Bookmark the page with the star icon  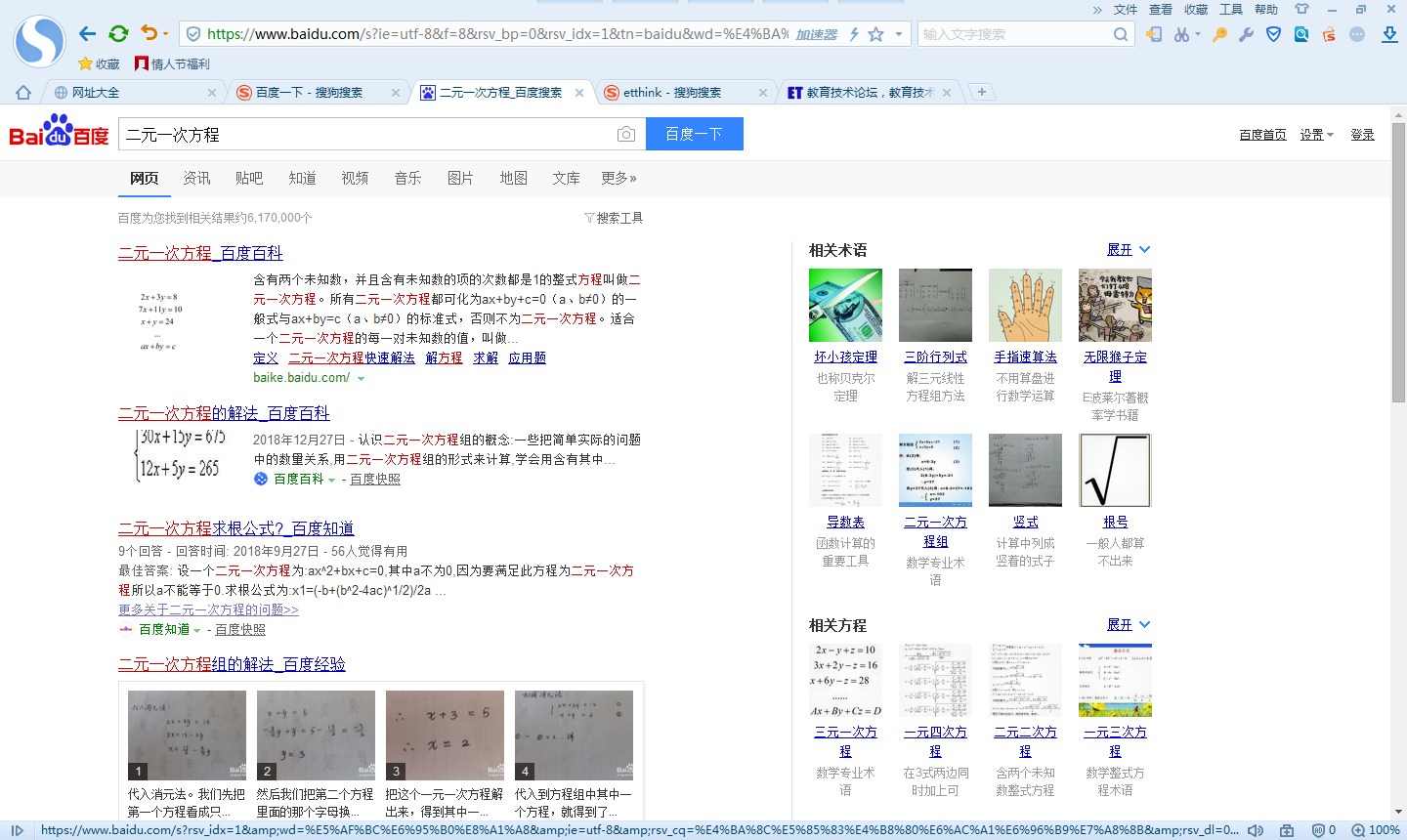875,34
